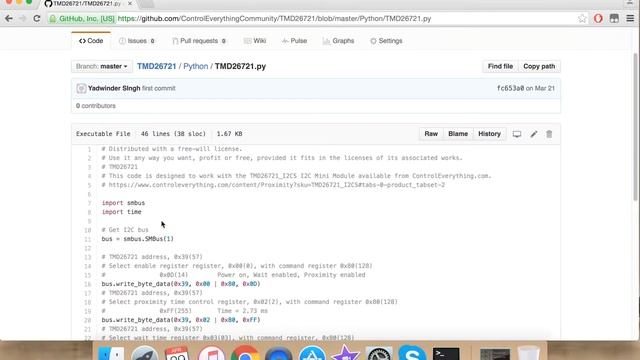Open the Graphs tab
The width and height of the screenshot is (640, 360).
coord(338,41)
